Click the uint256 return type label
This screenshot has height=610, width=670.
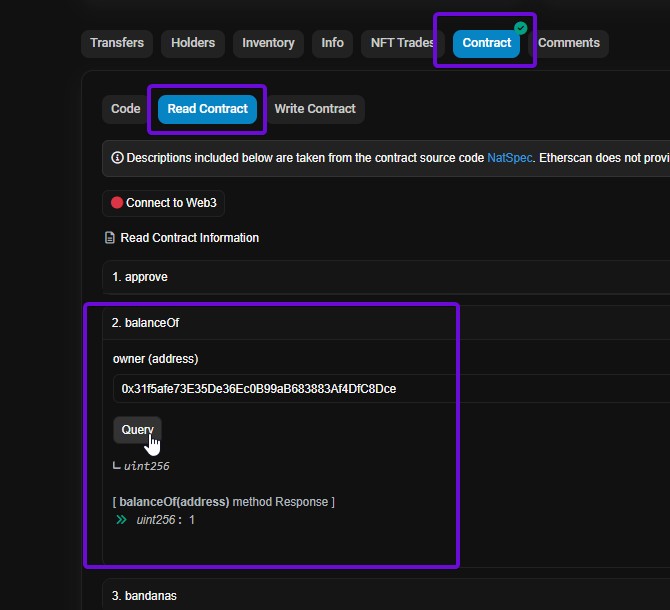pos(147,466)
